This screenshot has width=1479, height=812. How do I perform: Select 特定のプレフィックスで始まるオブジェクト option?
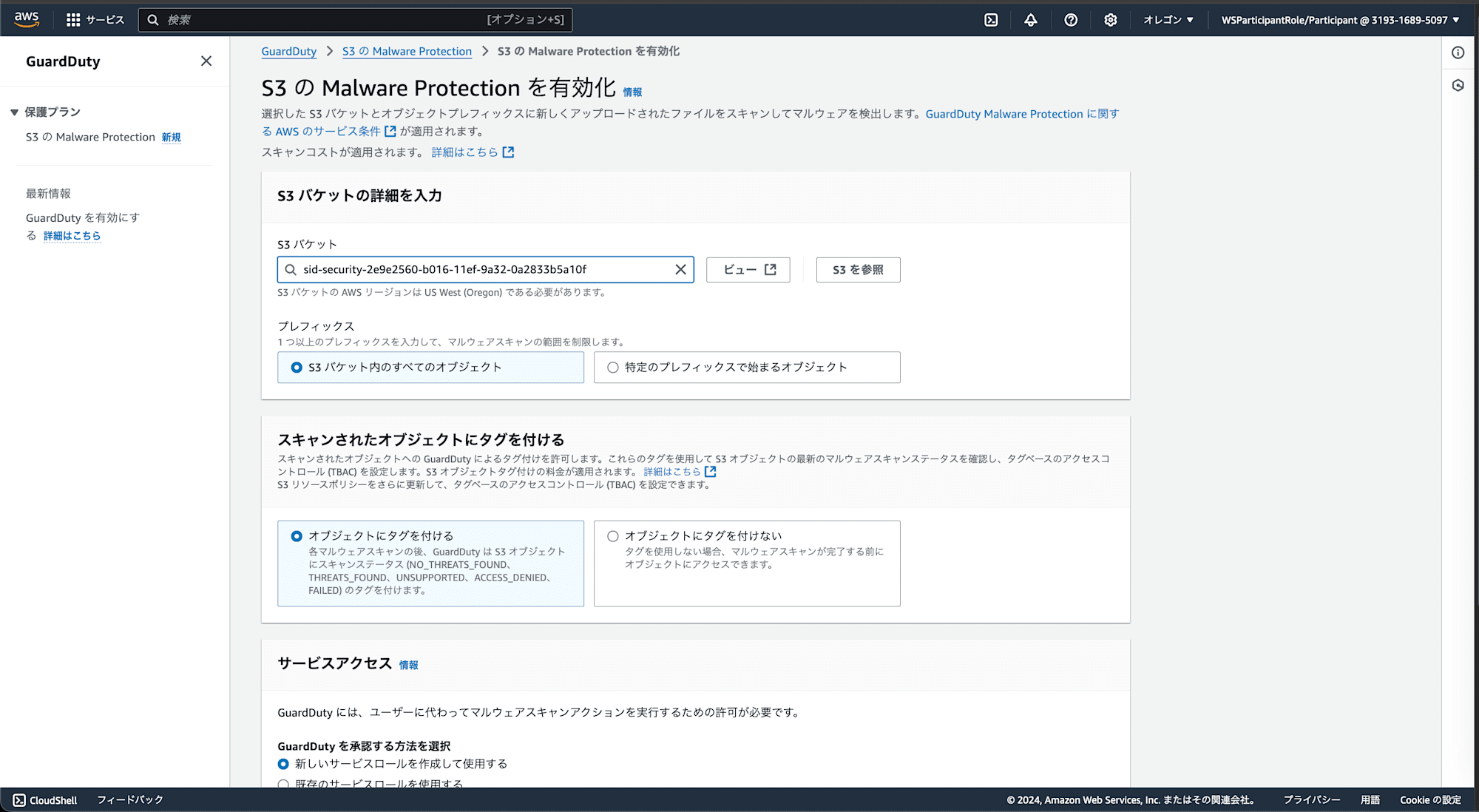(x=747, y=368)
